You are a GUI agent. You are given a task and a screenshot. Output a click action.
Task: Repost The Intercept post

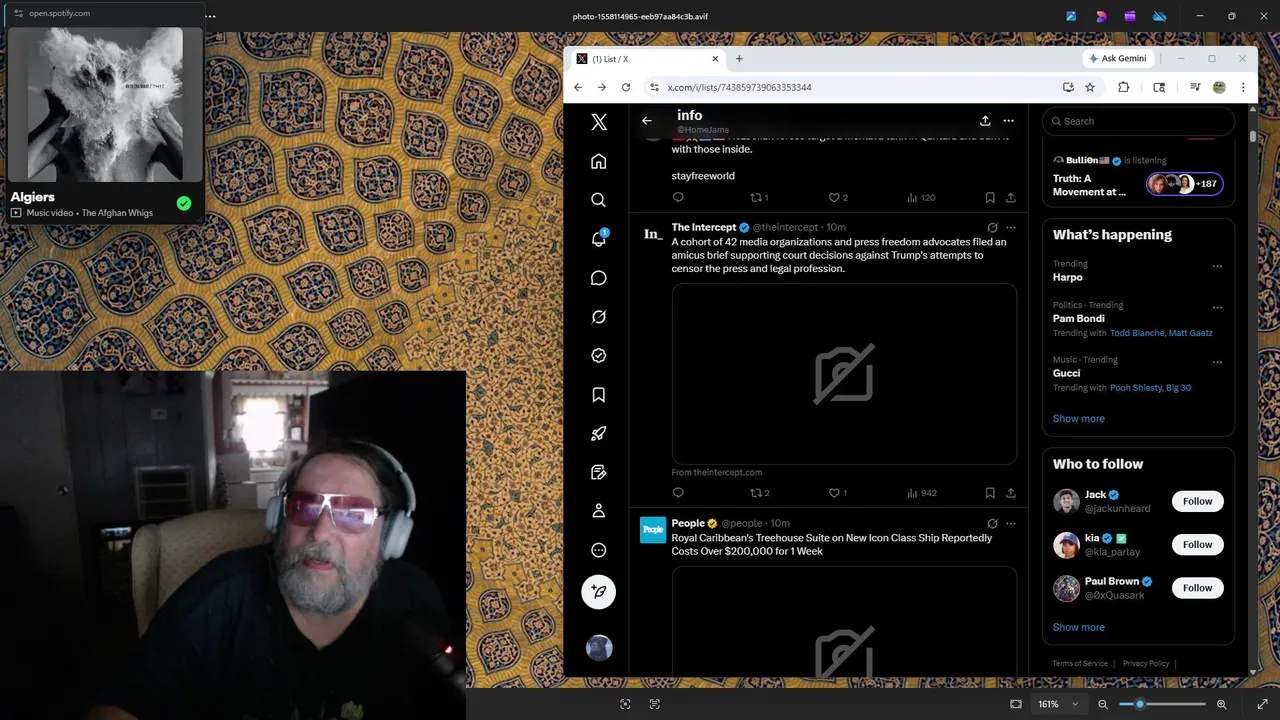click(x=759, y=493)
